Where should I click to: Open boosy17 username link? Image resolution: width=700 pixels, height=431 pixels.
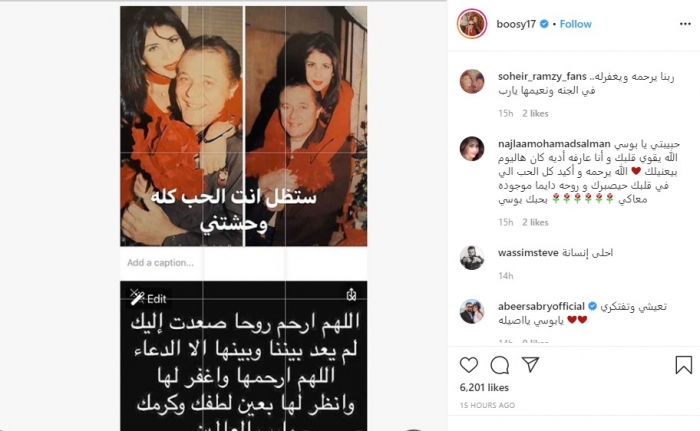(516, 24)
